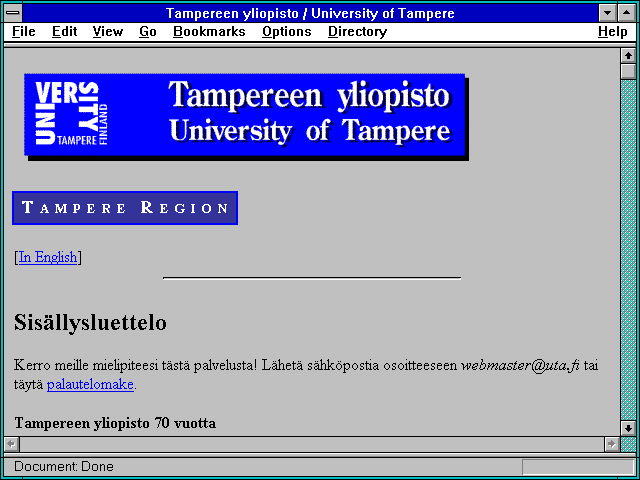Image resolution: width=640 pixels, height=480 pixels.
Task: Open the Directory menu
Action: pos(358,32)
